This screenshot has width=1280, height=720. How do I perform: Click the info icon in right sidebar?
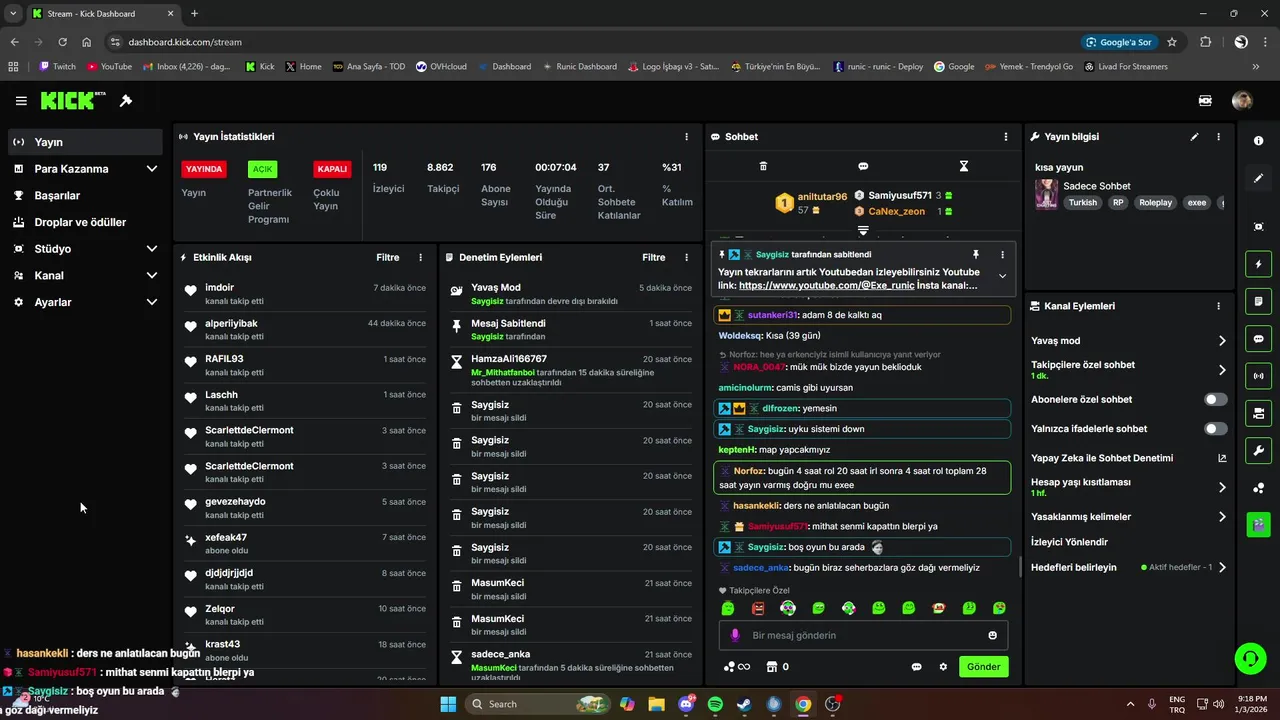(x=1258, y=141)
